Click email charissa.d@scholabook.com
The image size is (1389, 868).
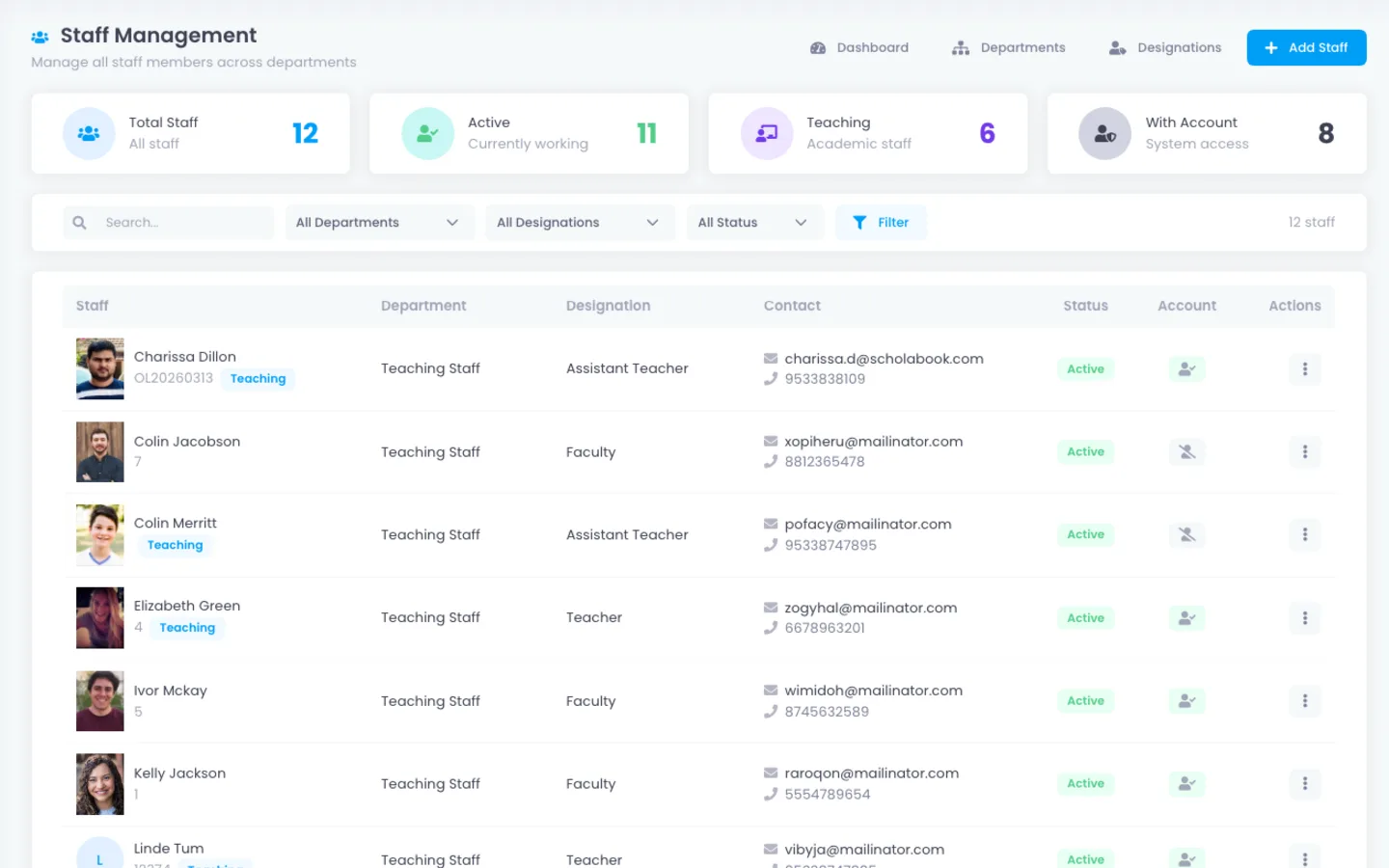884,359
